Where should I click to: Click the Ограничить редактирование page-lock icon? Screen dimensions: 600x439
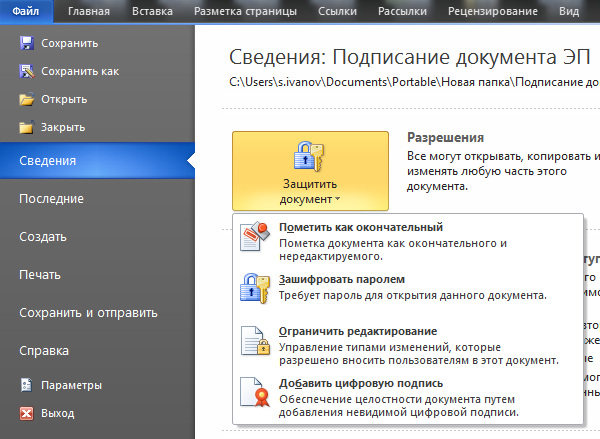coord(255,340)
